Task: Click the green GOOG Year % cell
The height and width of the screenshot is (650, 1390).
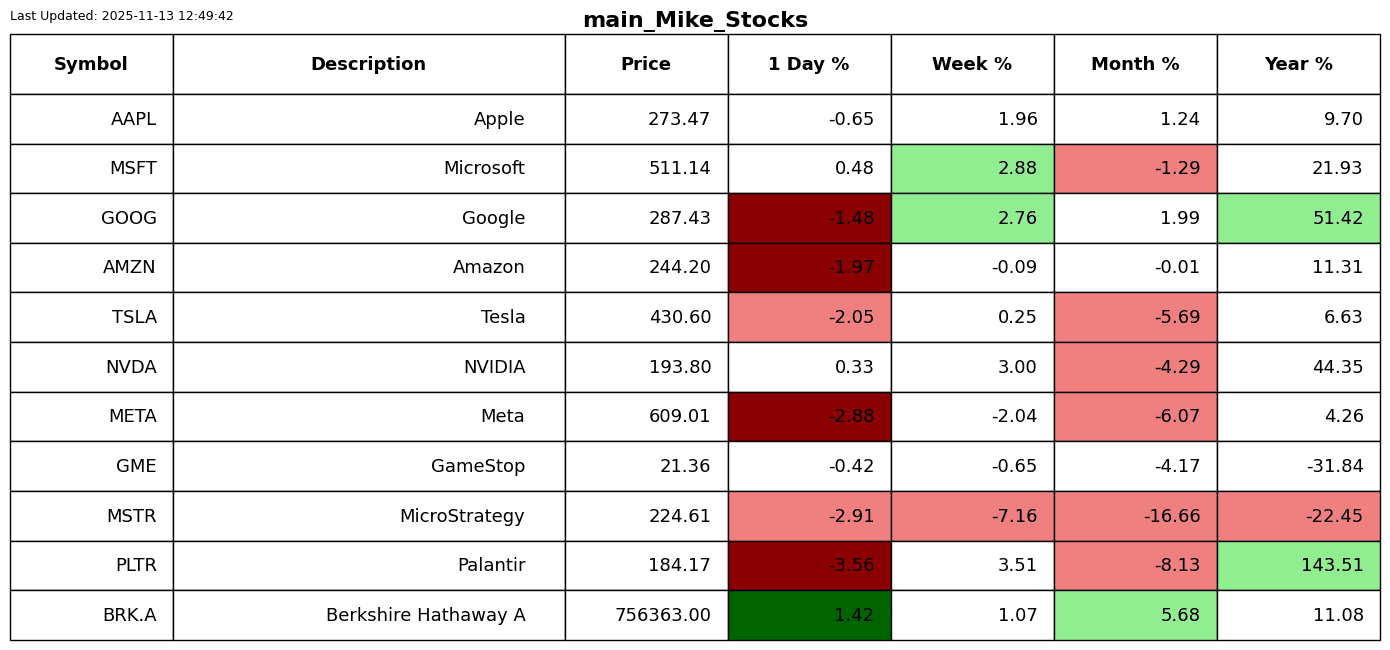Action: pyautogui.click(x=1298, y=218)
